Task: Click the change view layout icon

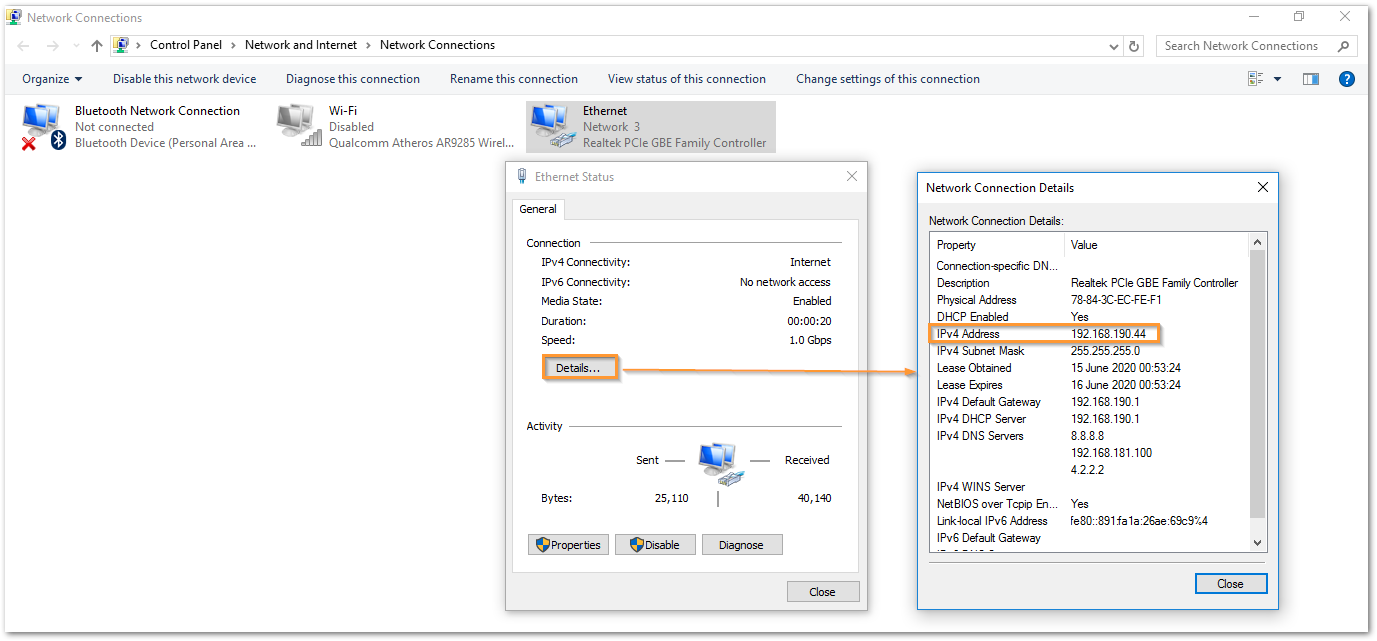Action: [1256, 79]
